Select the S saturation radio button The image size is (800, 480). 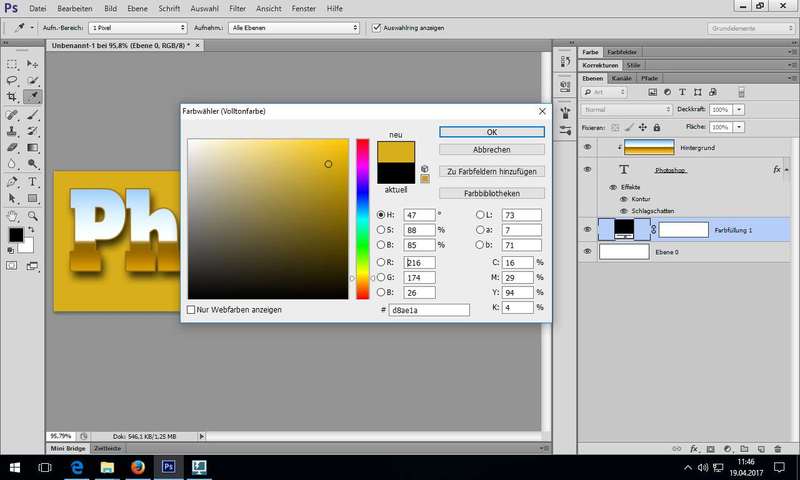[381, 230]
